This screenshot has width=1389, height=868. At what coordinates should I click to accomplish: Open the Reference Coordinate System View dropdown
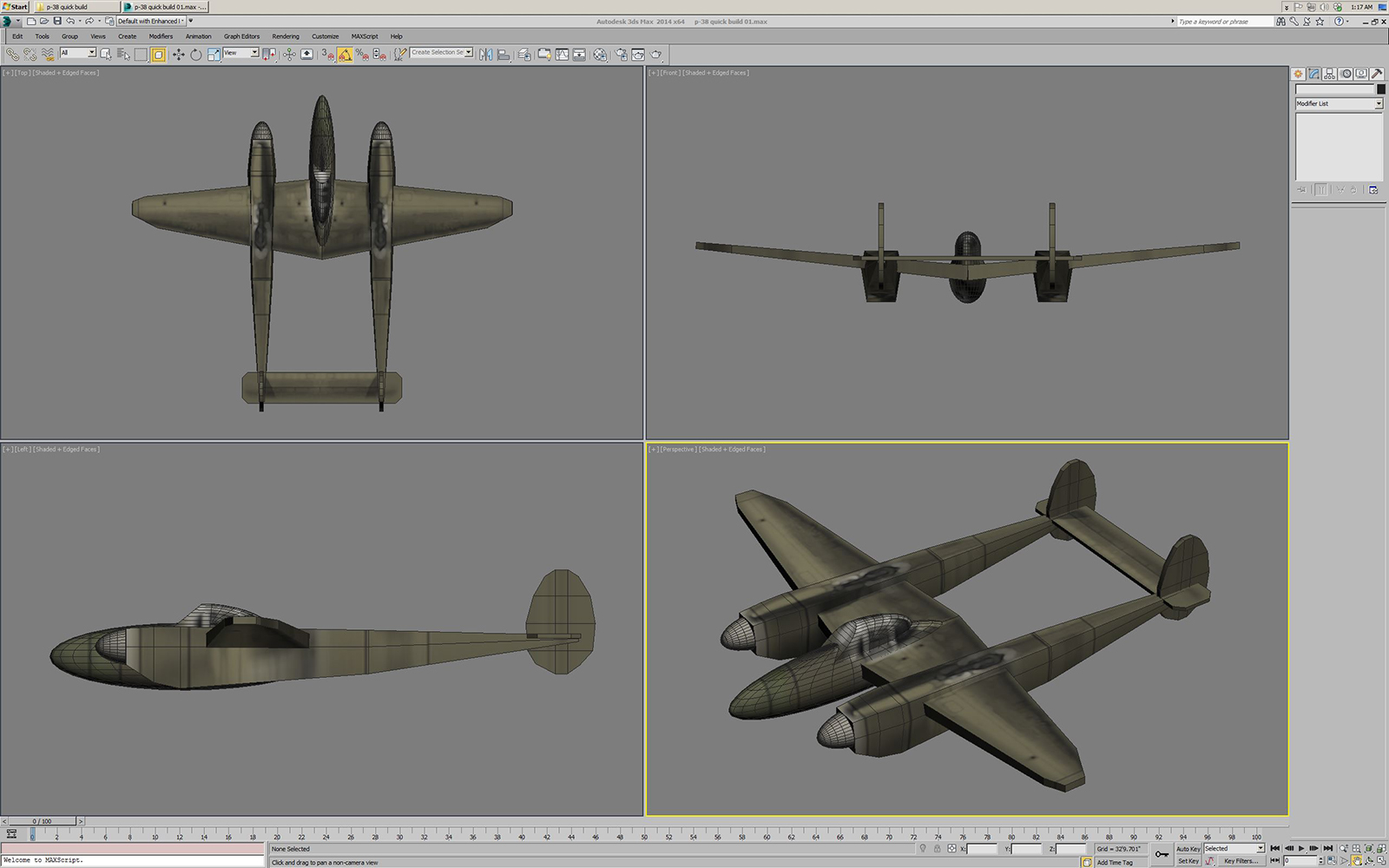point(239,53)
